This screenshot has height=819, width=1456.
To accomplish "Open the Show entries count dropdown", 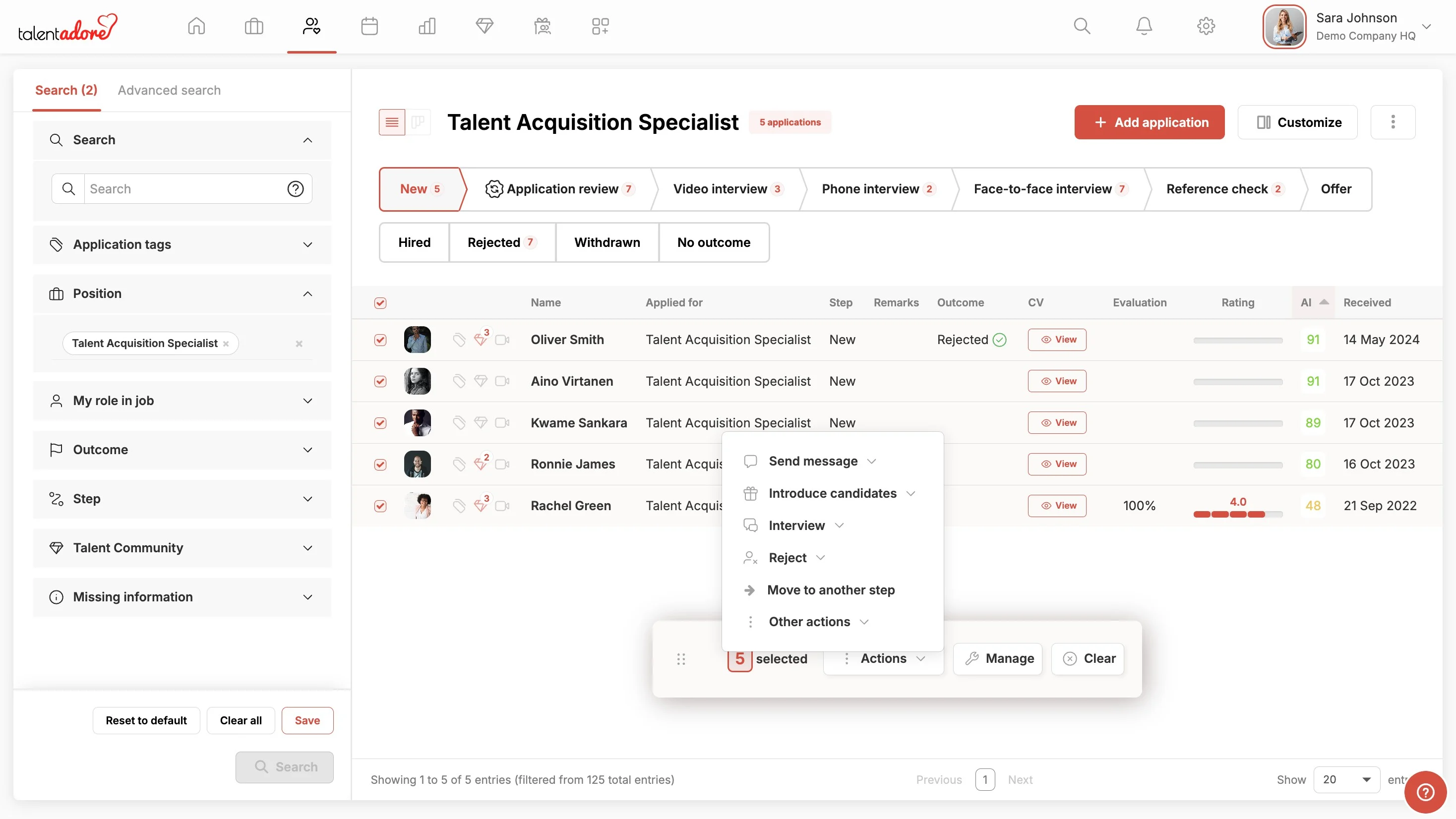I will [1346, 779].
